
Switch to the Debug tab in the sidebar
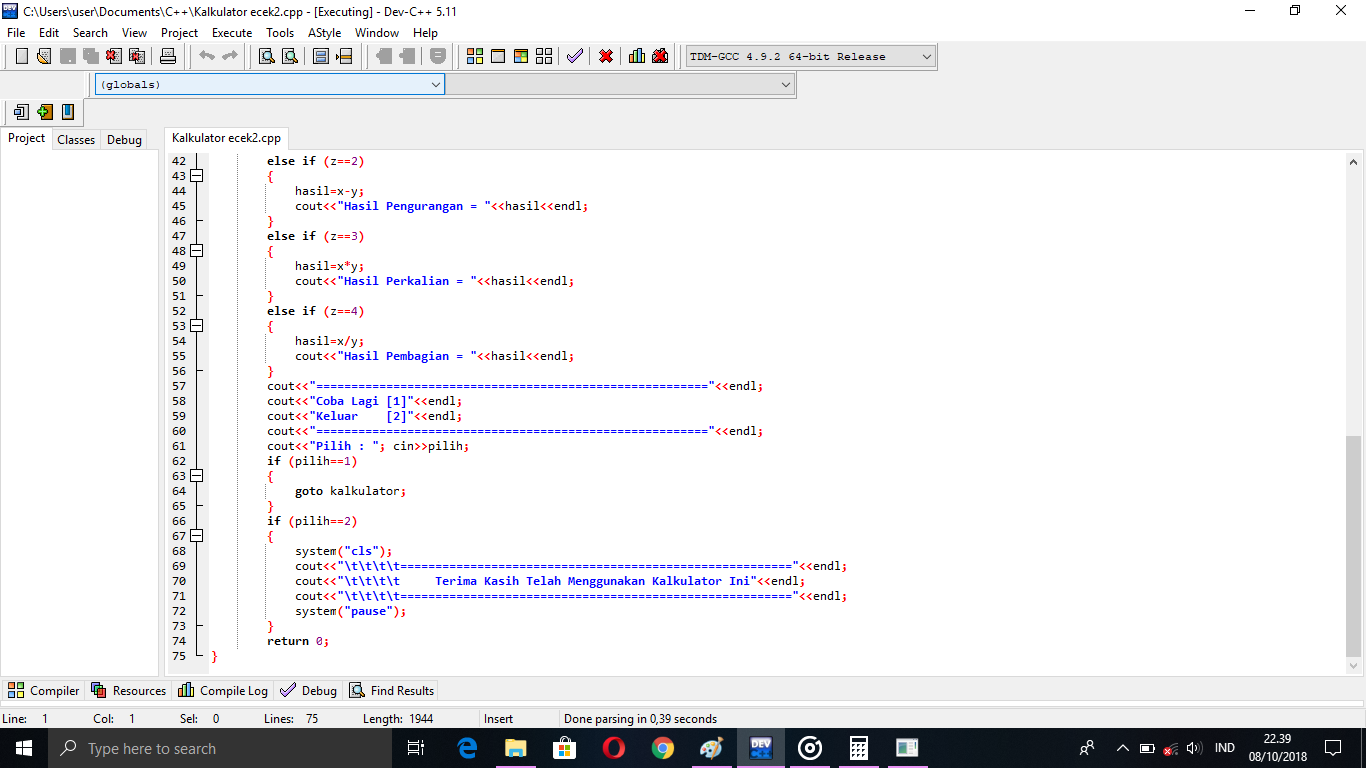[124, 140]
